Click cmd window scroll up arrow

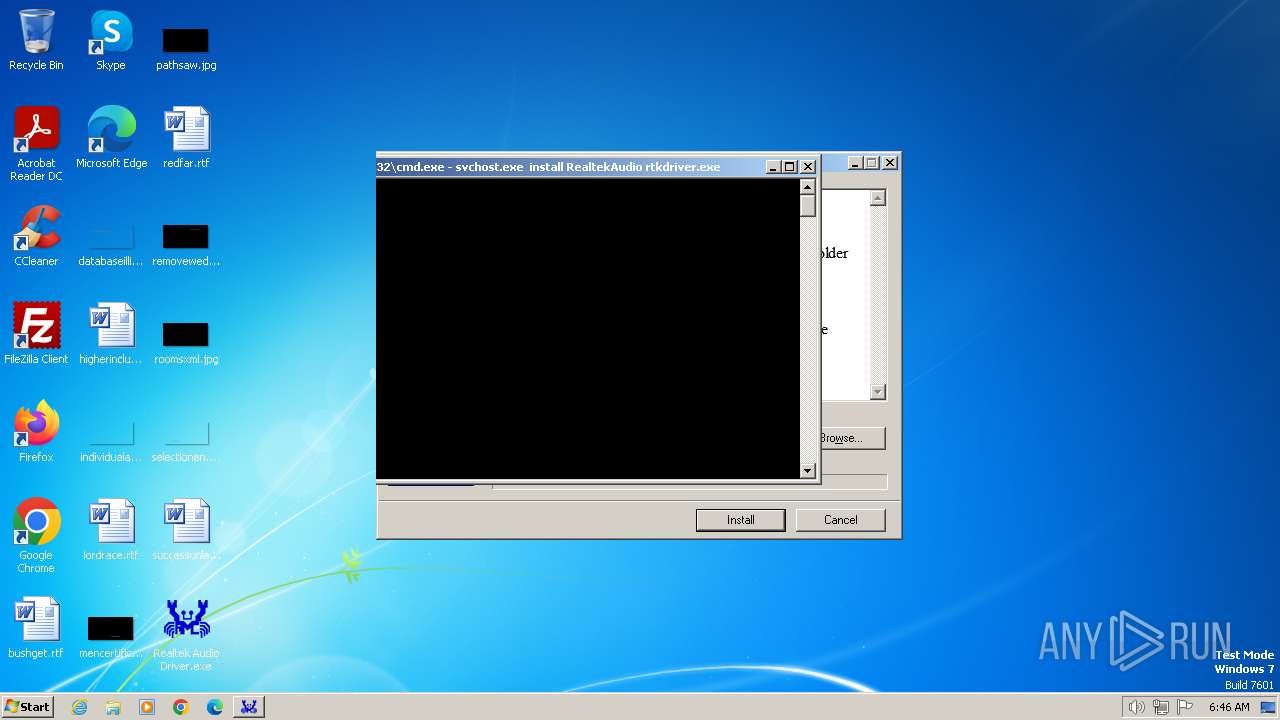point(808,187)
